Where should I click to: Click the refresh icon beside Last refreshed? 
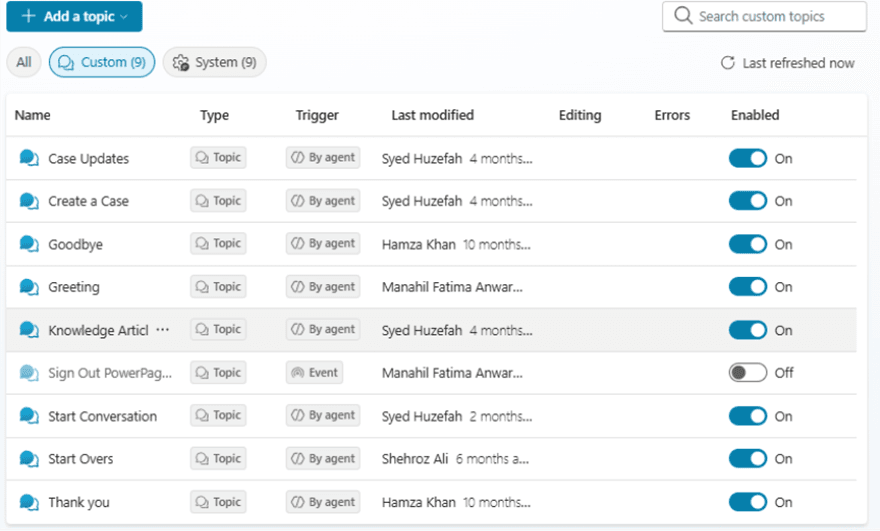pos(728,63)
